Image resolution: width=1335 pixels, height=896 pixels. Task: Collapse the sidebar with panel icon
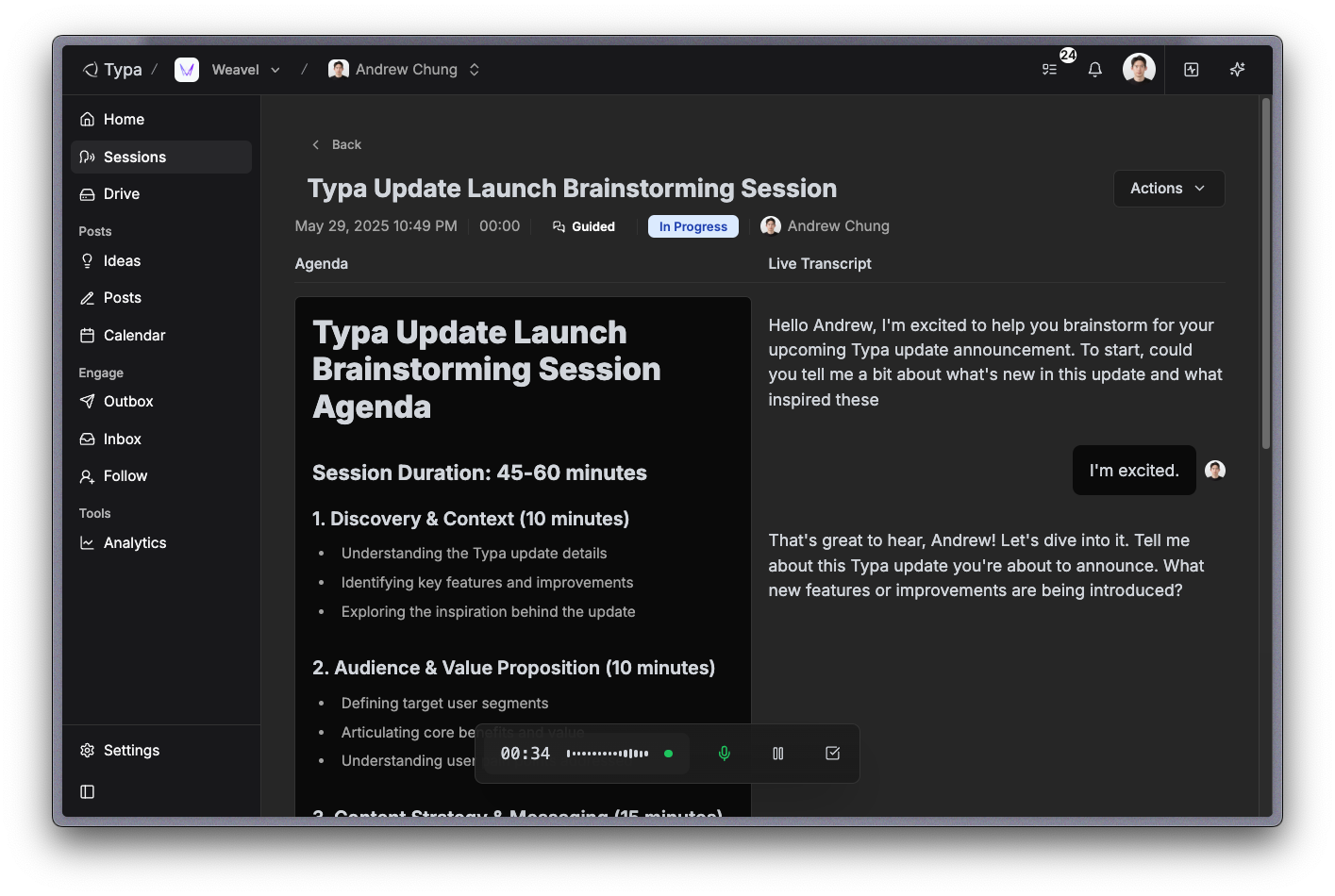(x=88, y=792)
